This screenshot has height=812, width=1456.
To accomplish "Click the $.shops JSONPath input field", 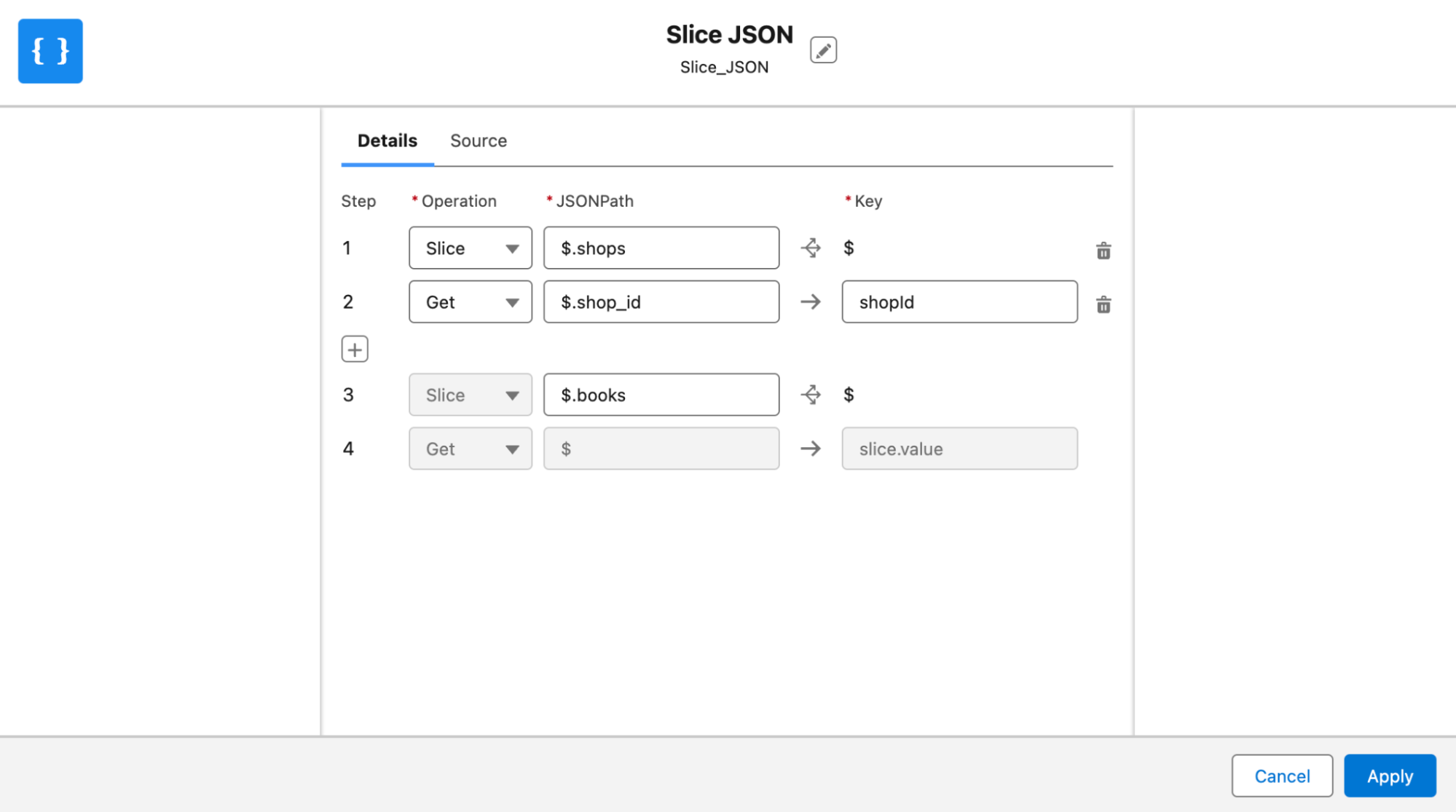I will coord(661,248).
